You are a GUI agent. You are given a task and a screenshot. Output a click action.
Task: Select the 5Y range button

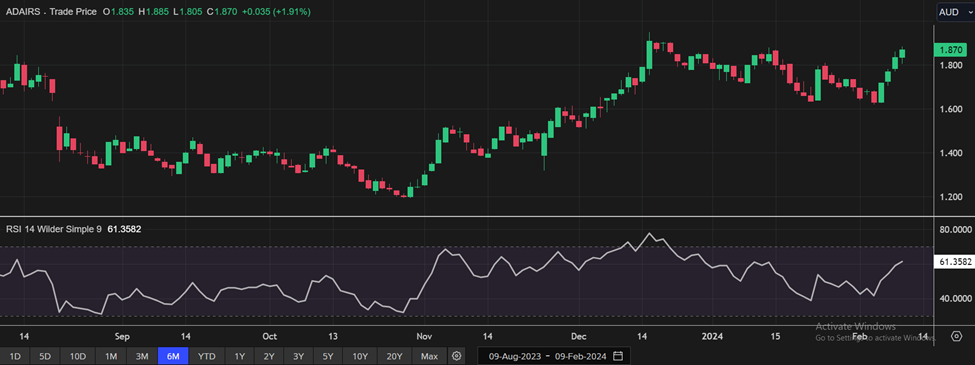point(328,356)
